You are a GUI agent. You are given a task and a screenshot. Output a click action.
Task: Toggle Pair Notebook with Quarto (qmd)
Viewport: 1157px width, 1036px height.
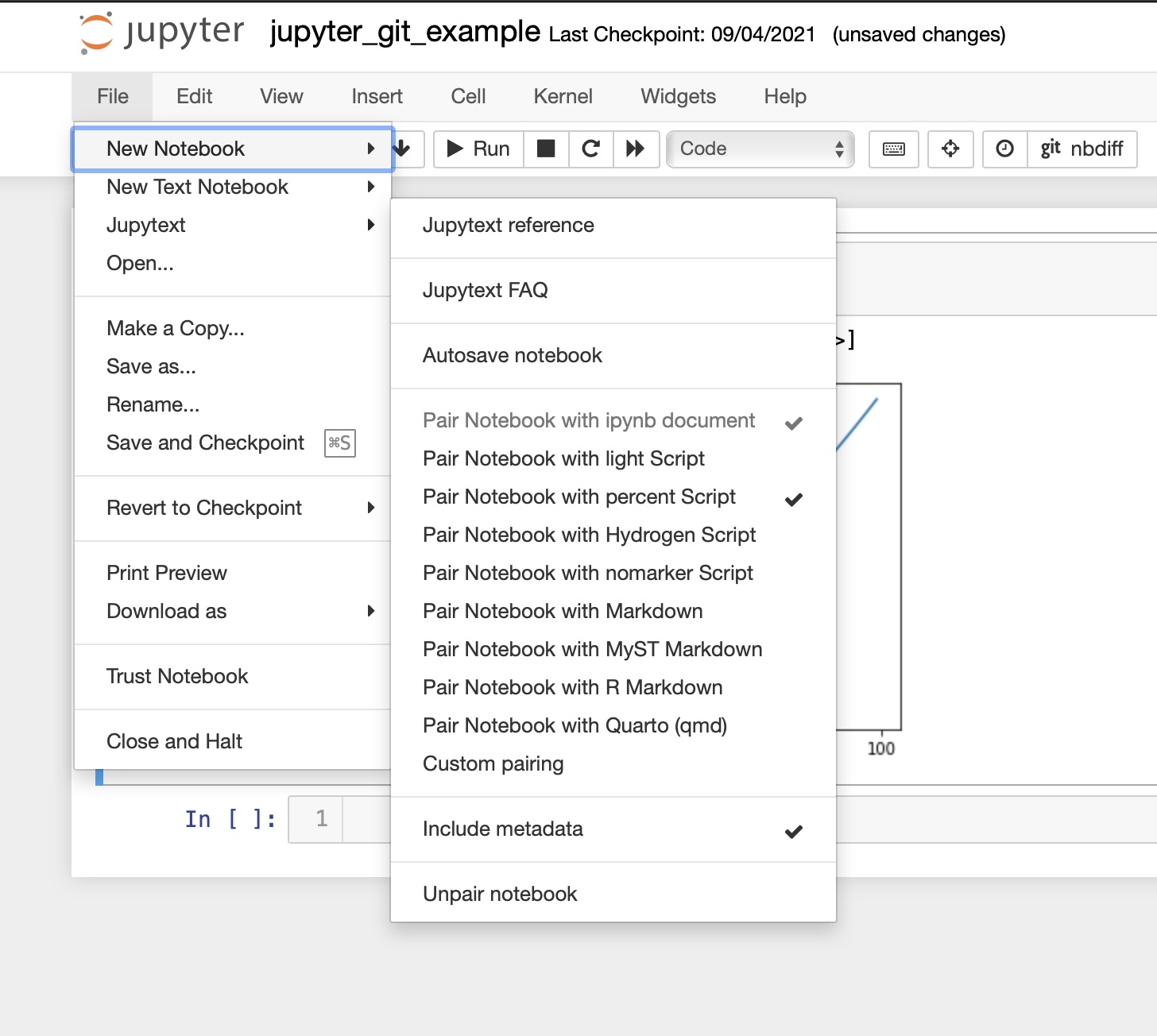coord(613,725)
